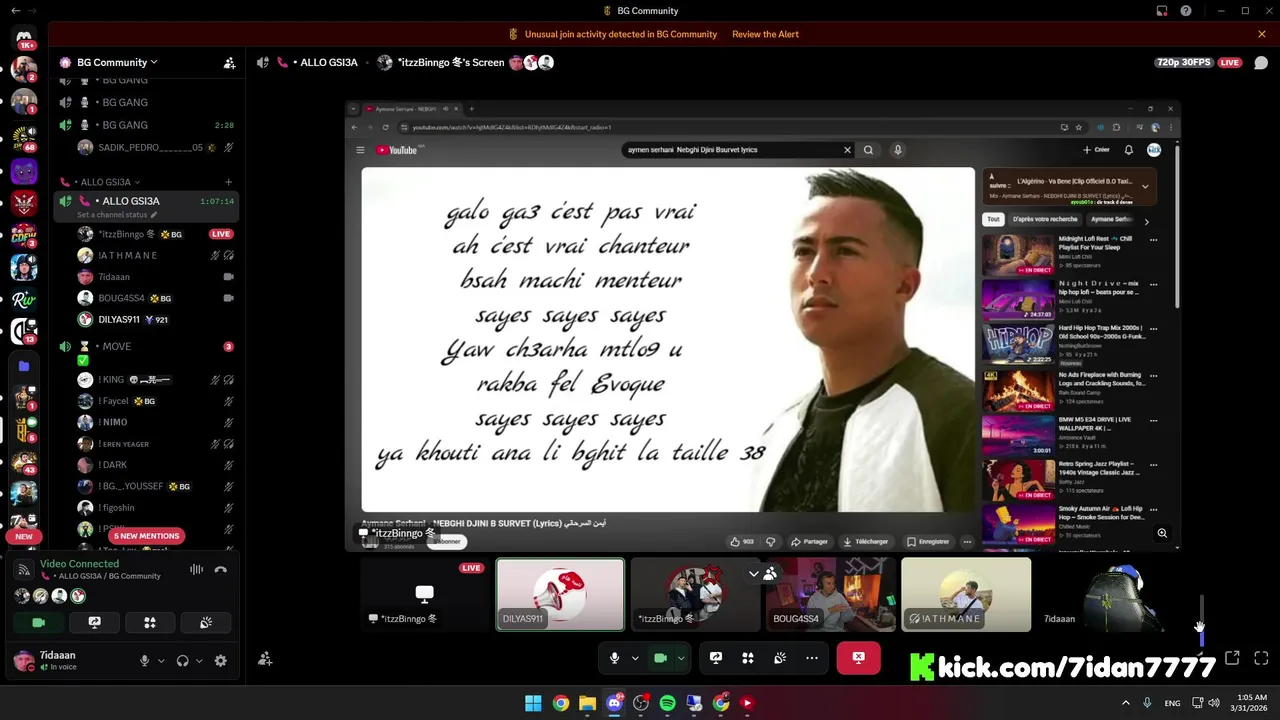Share screen from the Video Connected panel

click(x=94, y=622)
